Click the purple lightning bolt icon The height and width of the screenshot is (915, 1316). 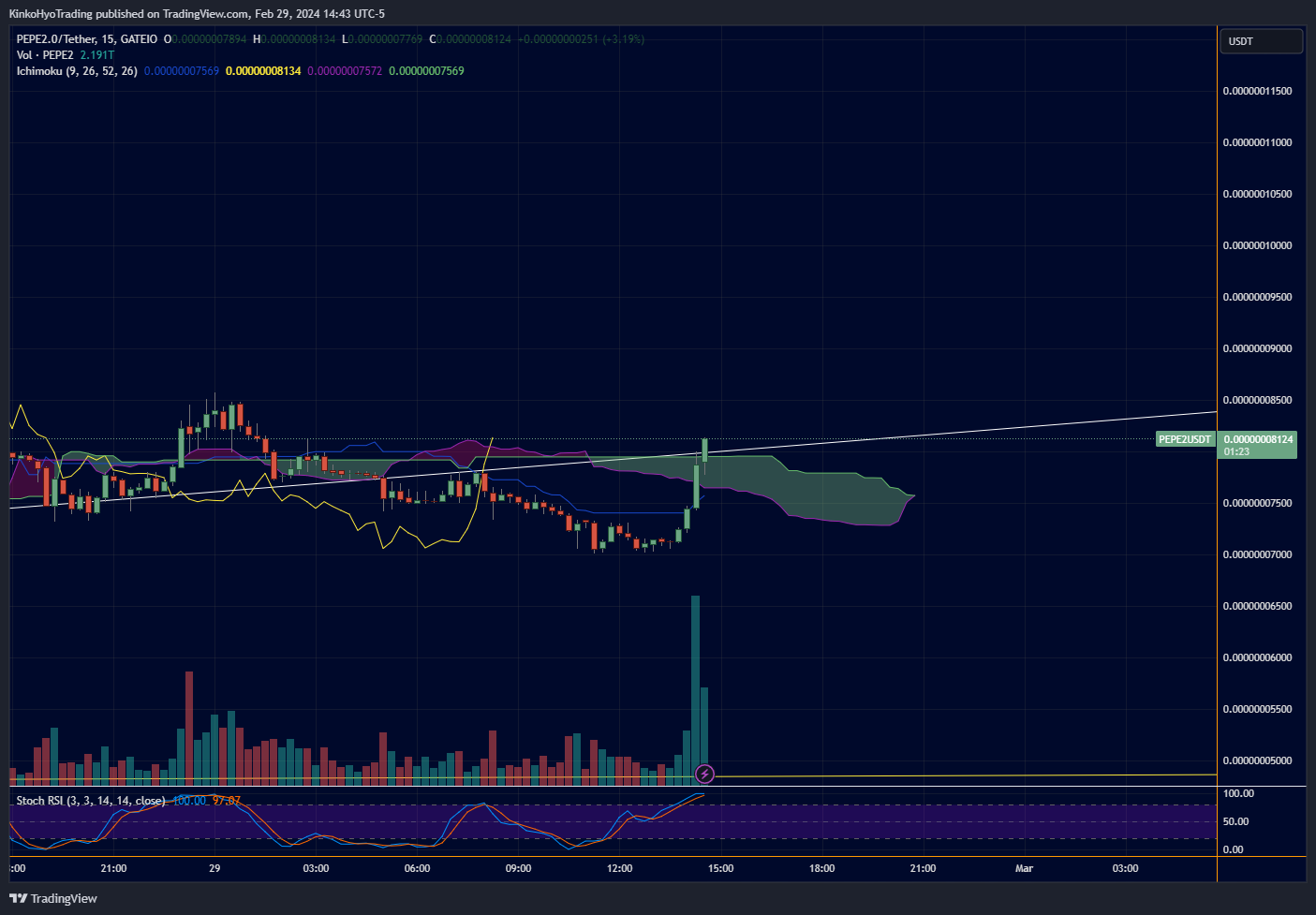coord(705,775)
